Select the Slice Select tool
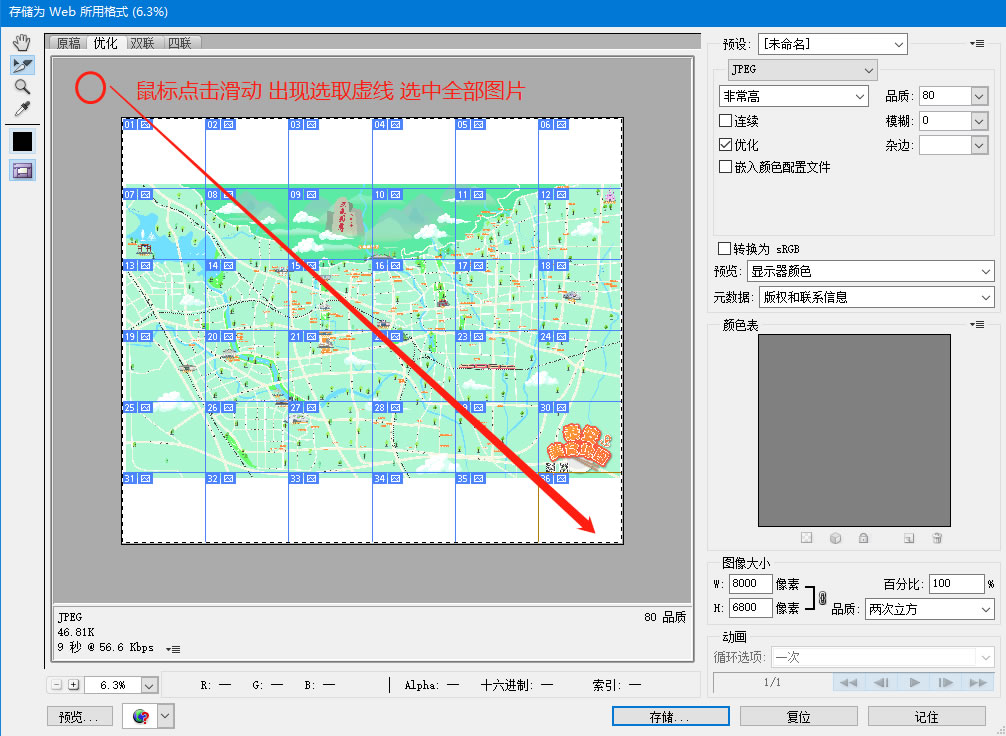 (22, 65)
